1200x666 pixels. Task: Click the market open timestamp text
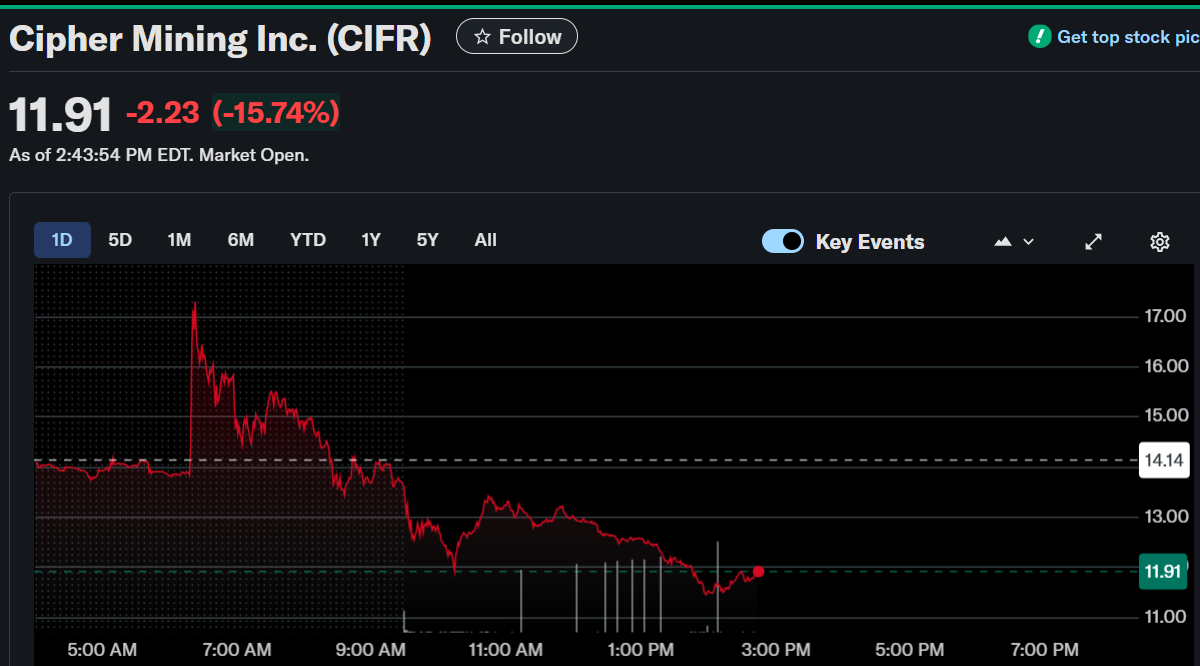(x=159, y=155)
